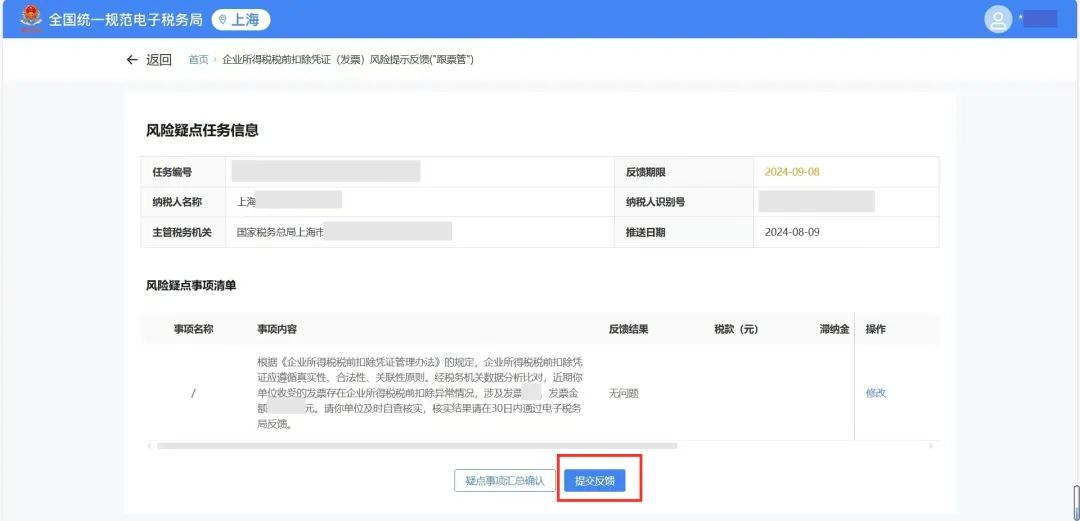1080x521 pixels.
Task: Open the 上海 region selector
Action: (x=241, y=20)
